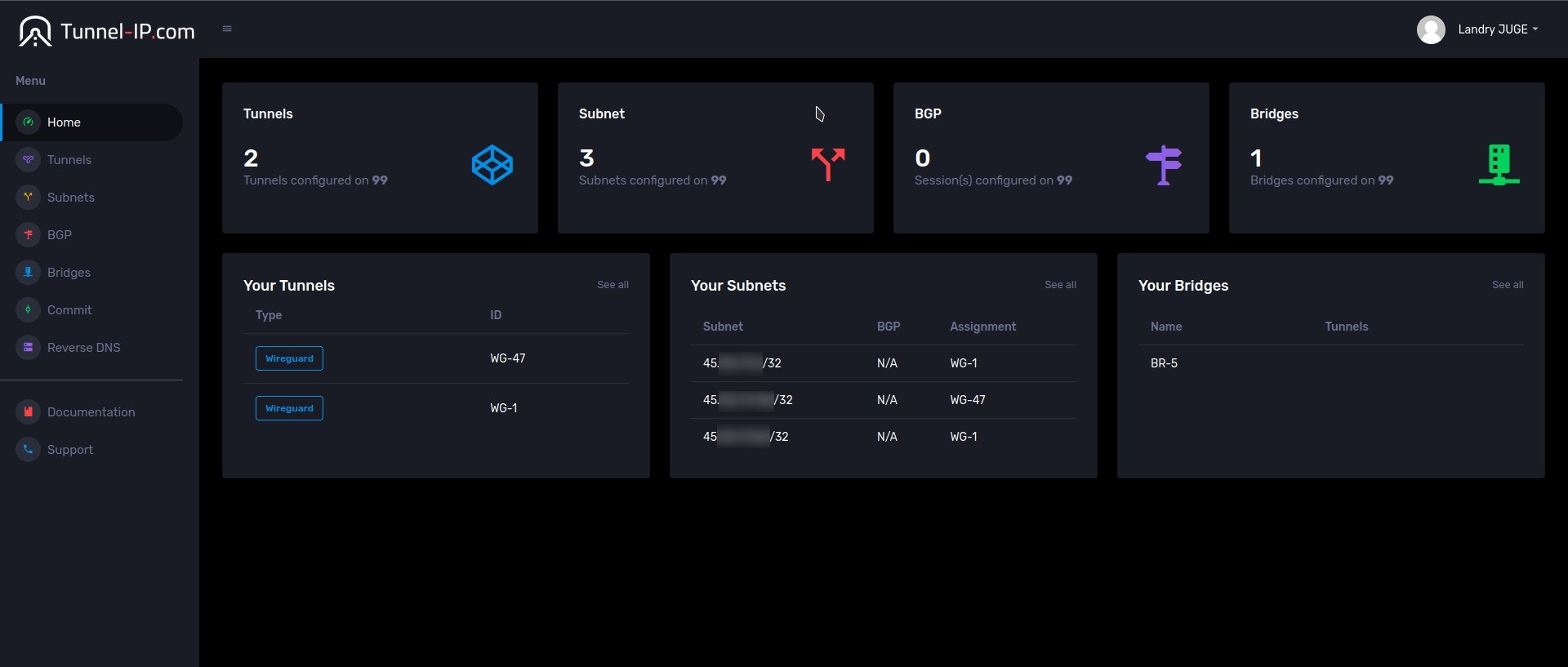
Task: Click the blue Tunnels card icon
Action: click(492, 165)
